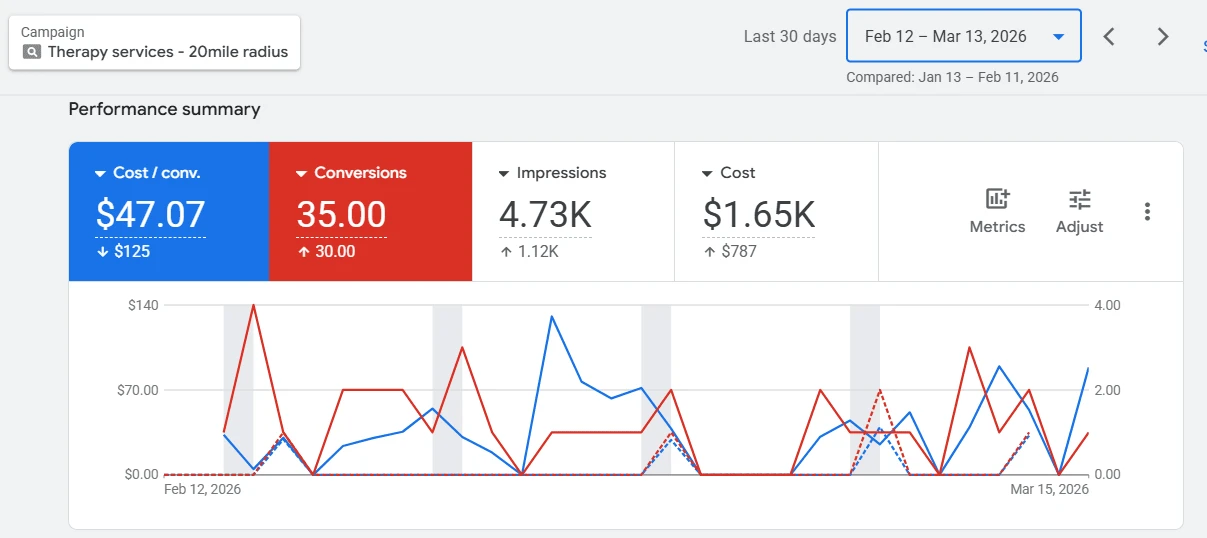
Task: Select the 4.73K Impressions card
Action: pyautogui.click(x=573, y=212)
